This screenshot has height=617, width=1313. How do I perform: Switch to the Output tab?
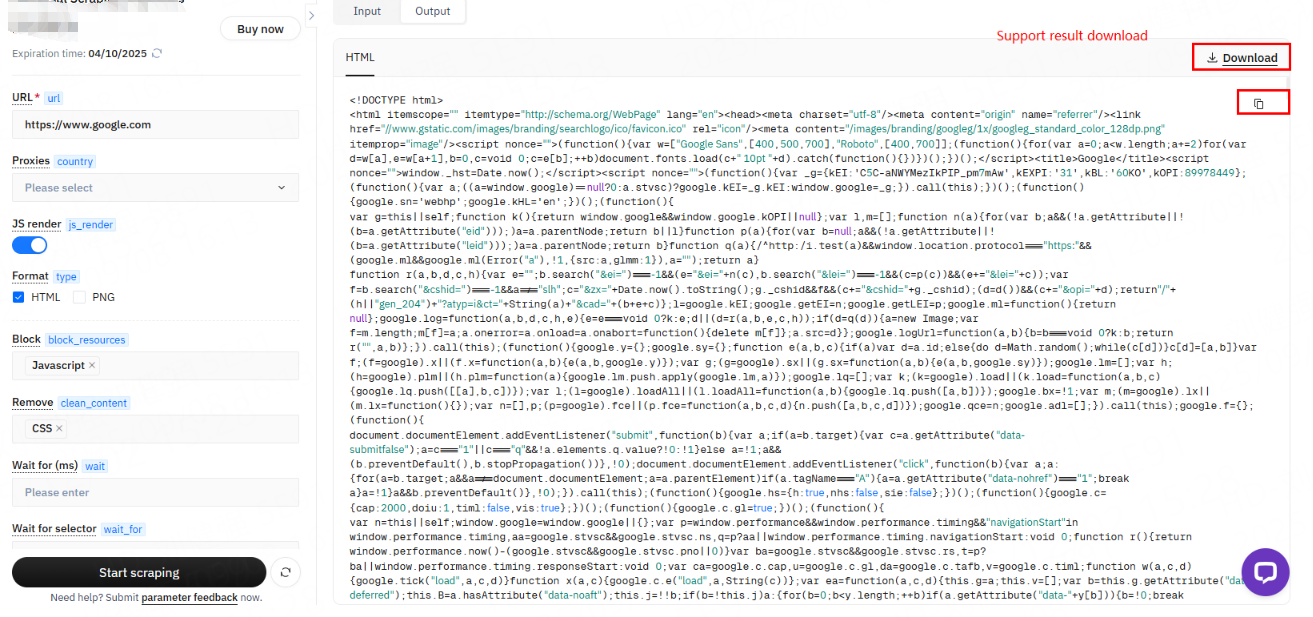point(433,11)
